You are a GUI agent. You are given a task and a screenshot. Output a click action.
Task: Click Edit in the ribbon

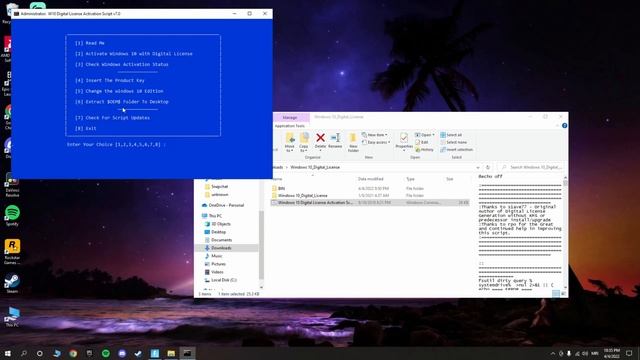(x=422, y=142)
